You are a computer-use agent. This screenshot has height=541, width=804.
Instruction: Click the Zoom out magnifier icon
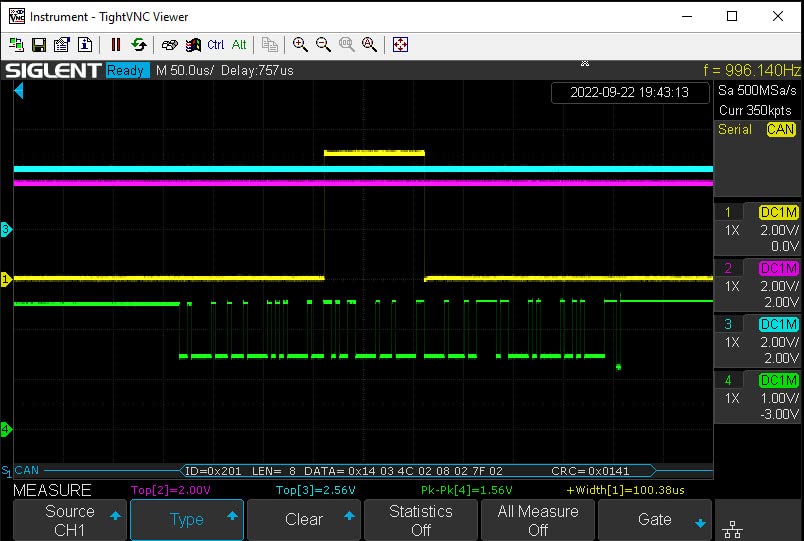[x=323, y=45]
